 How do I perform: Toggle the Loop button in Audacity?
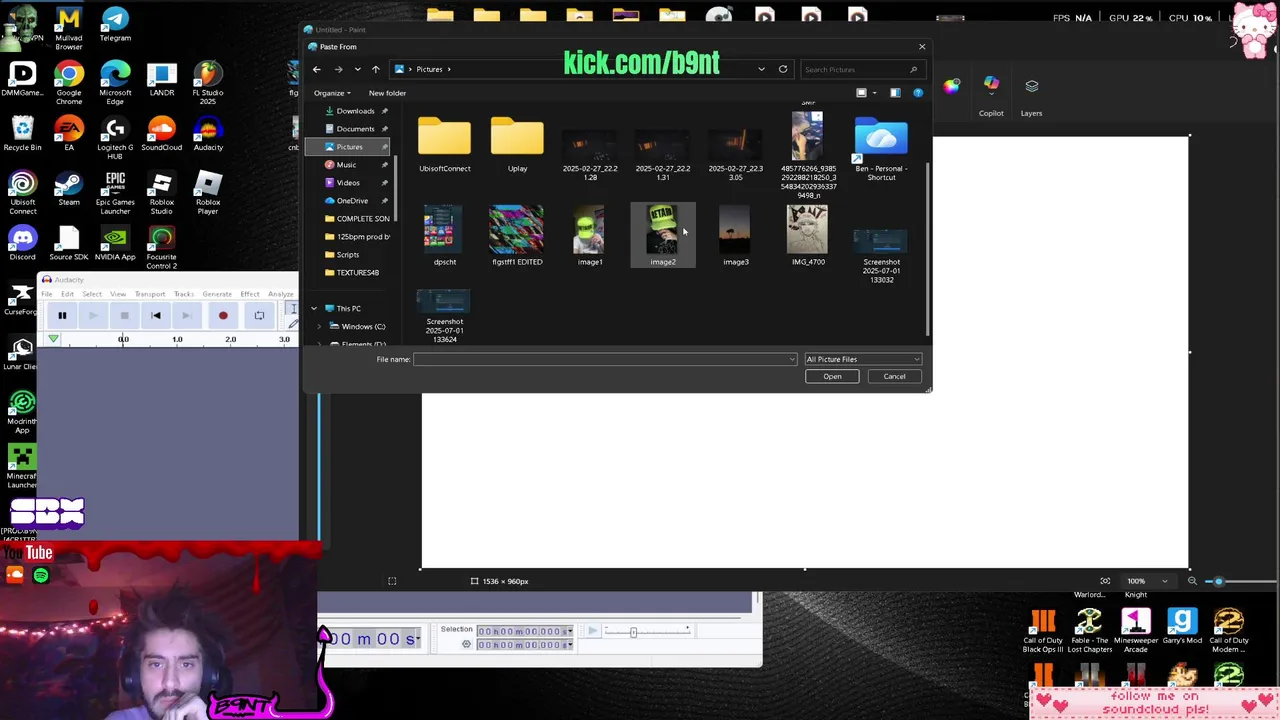(x=259, y=316)
